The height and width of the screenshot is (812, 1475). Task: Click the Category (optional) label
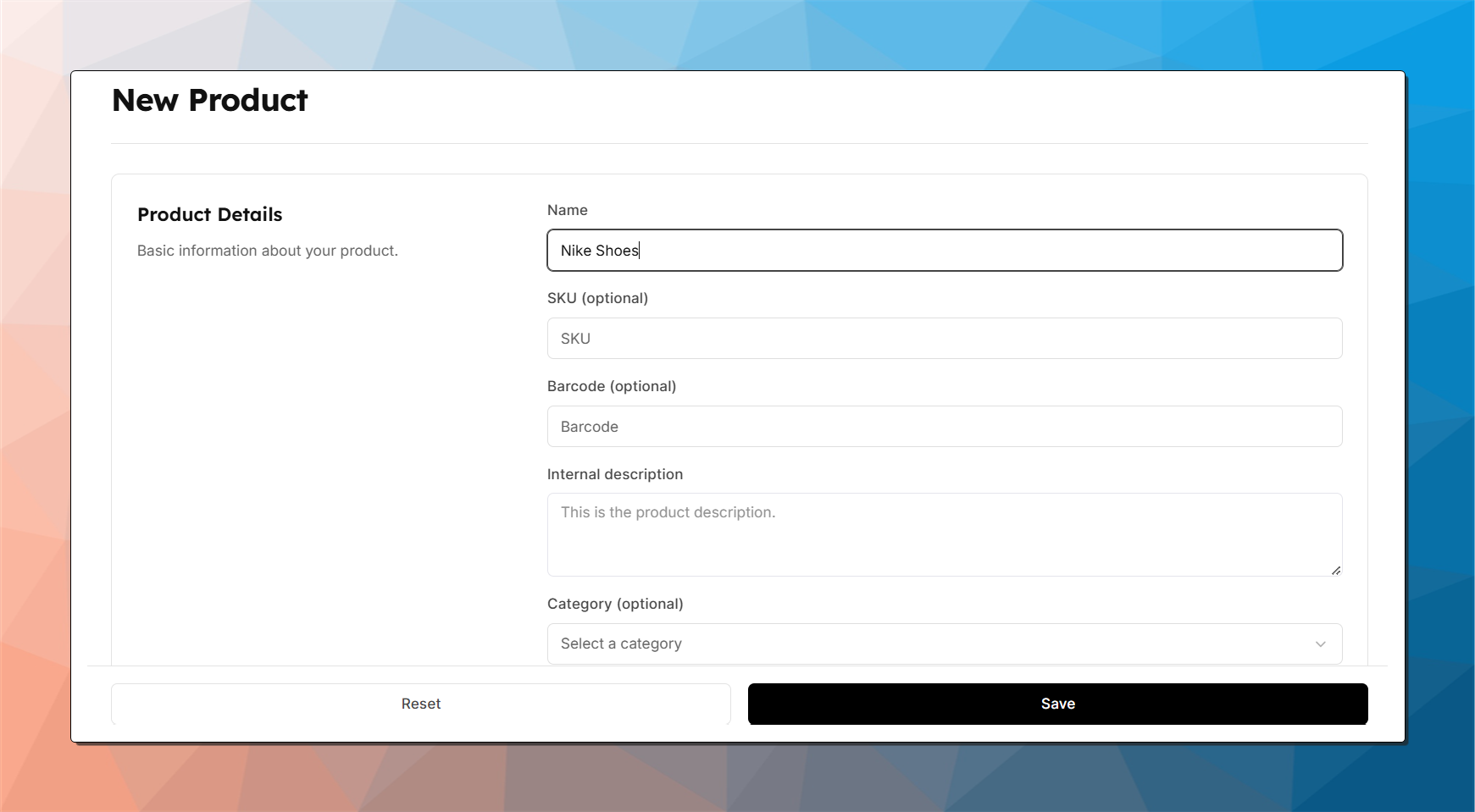[614, 604]
